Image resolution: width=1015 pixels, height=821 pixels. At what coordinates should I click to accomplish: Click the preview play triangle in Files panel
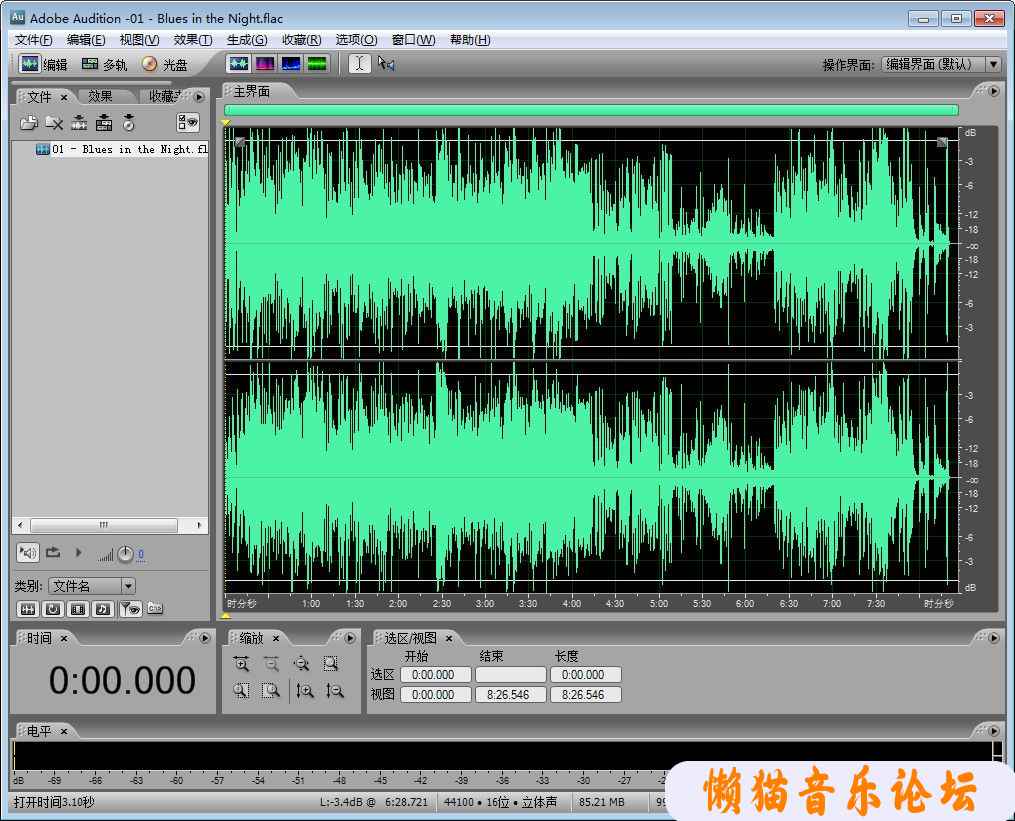(78, 552)
